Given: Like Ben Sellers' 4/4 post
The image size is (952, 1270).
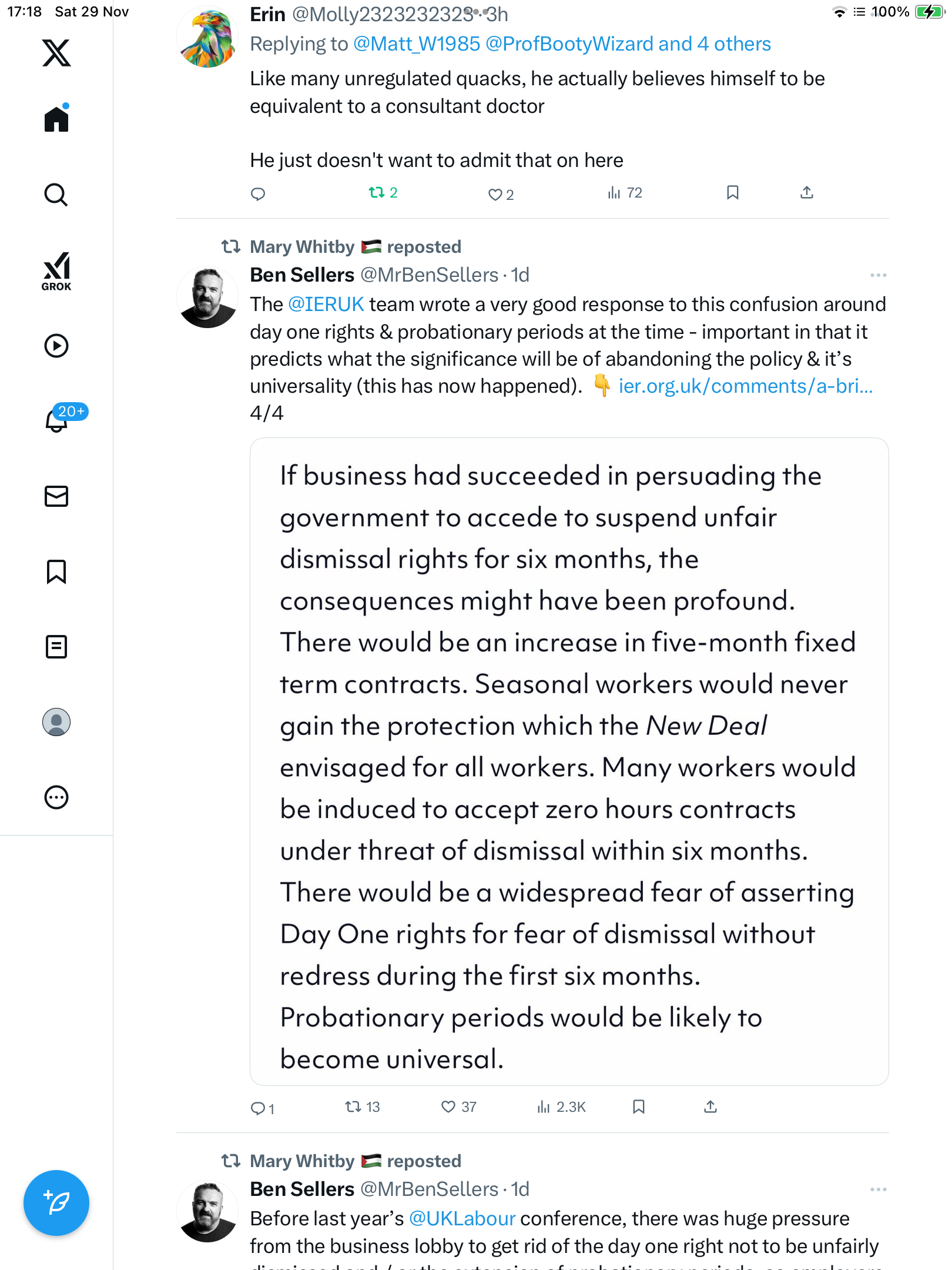Looking at the screenshot, I should (448, 1107).
